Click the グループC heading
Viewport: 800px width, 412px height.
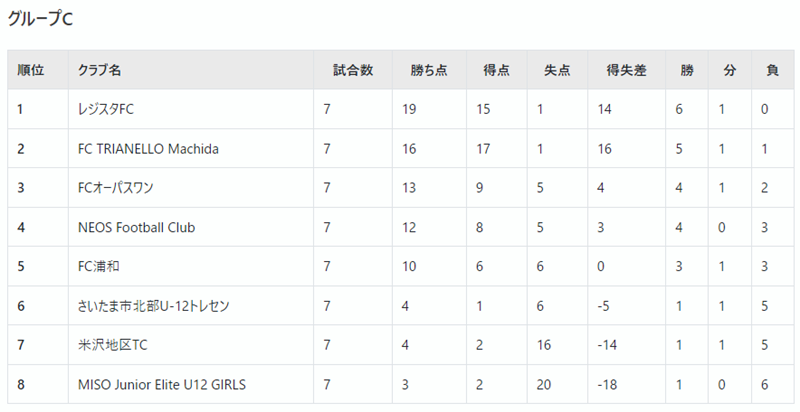tap(40, 19)
